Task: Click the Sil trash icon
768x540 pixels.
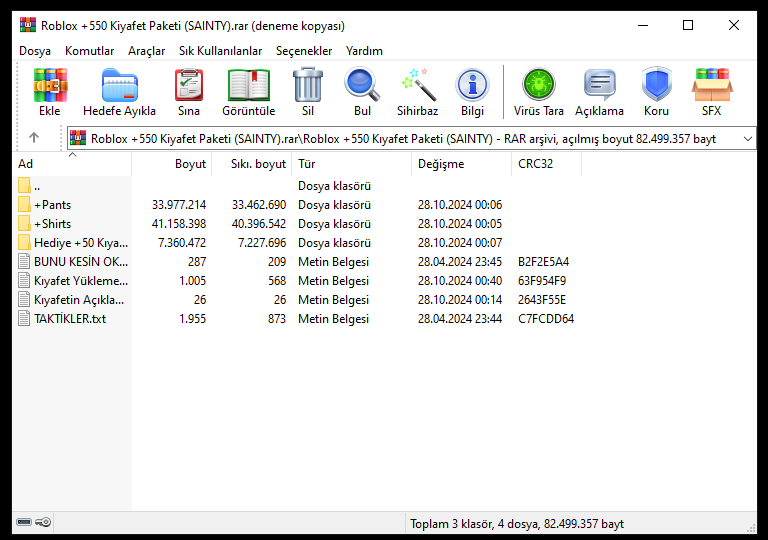Action: (x=308, y=86)
